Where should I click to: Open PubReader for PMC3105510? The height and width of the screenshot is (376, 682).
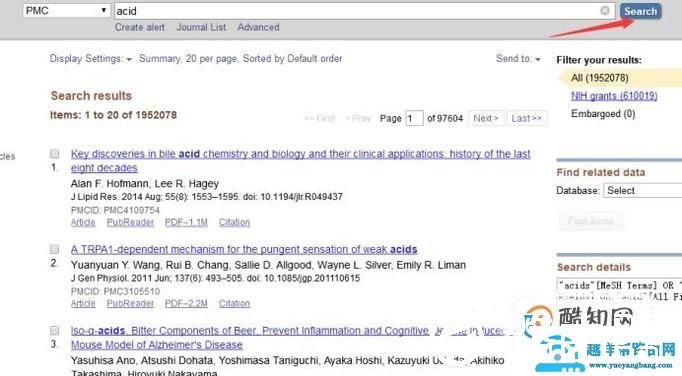[x=130, y=303]
